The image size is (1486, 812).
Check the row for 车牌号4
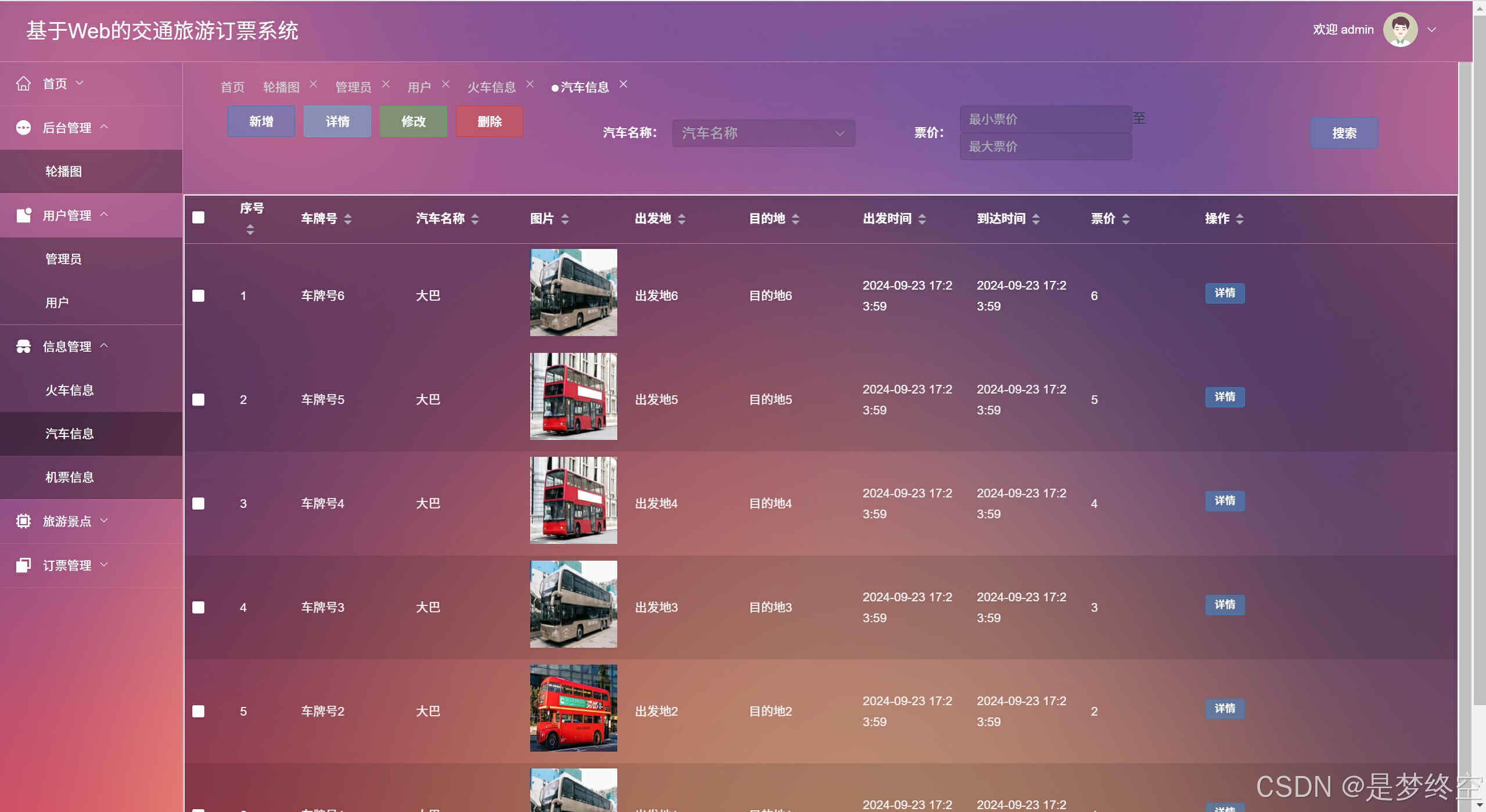(x=199, y=504)
